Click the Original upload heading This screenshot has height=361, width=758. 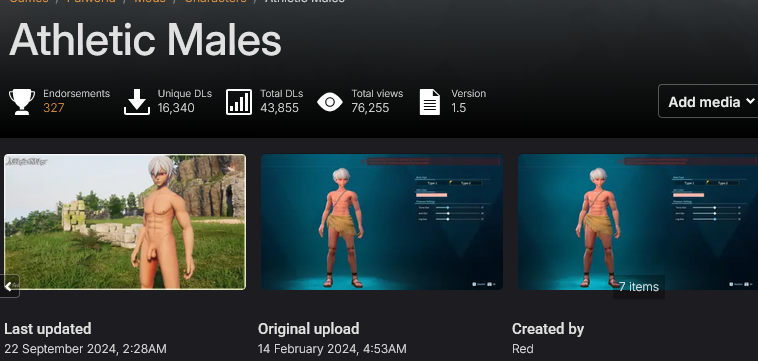(308, 329)
